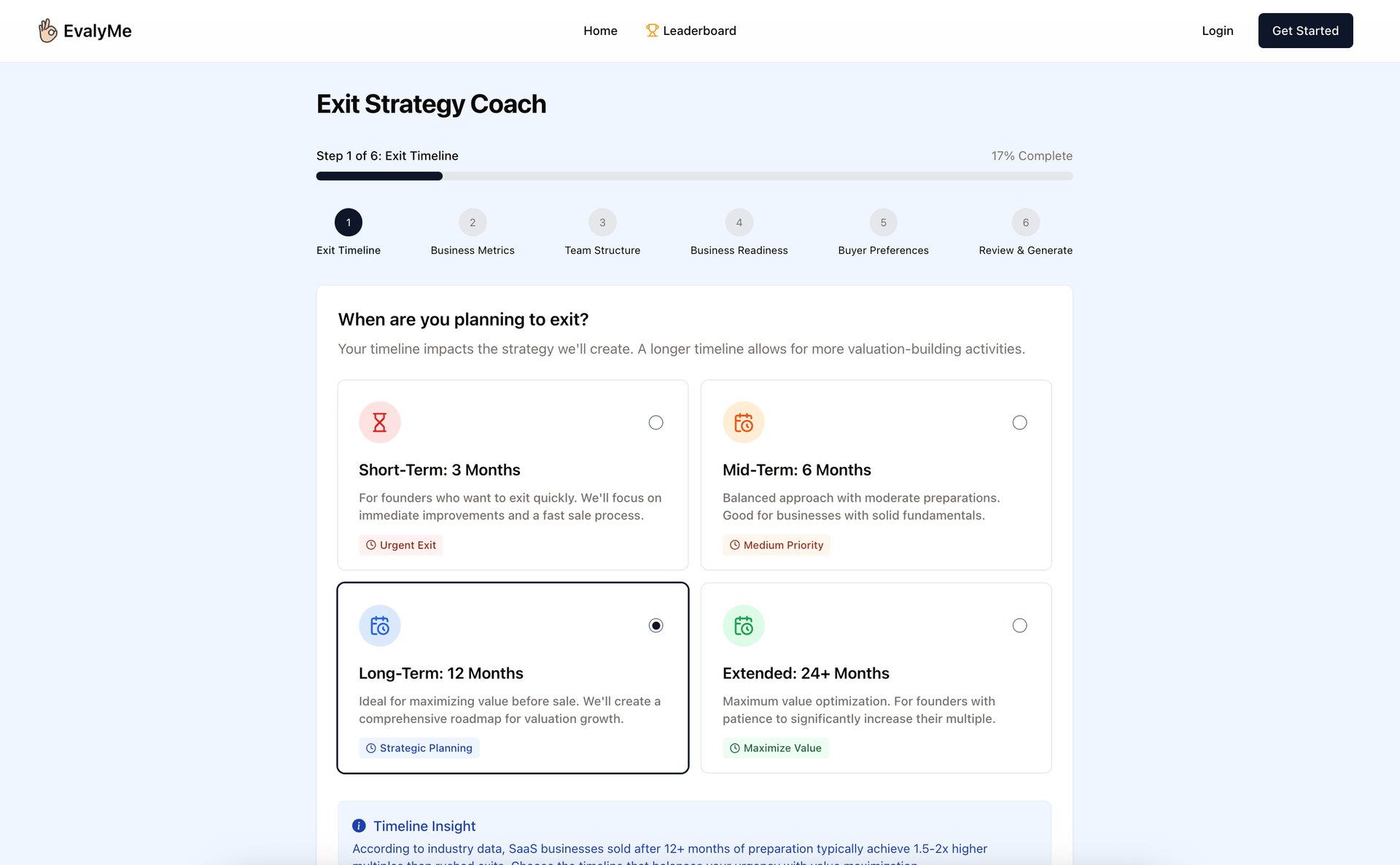Viewport: 1400px width, 865px height.
Task: Select the Mid-Term: 6 Months radio button
Action: coord(1019,422)
